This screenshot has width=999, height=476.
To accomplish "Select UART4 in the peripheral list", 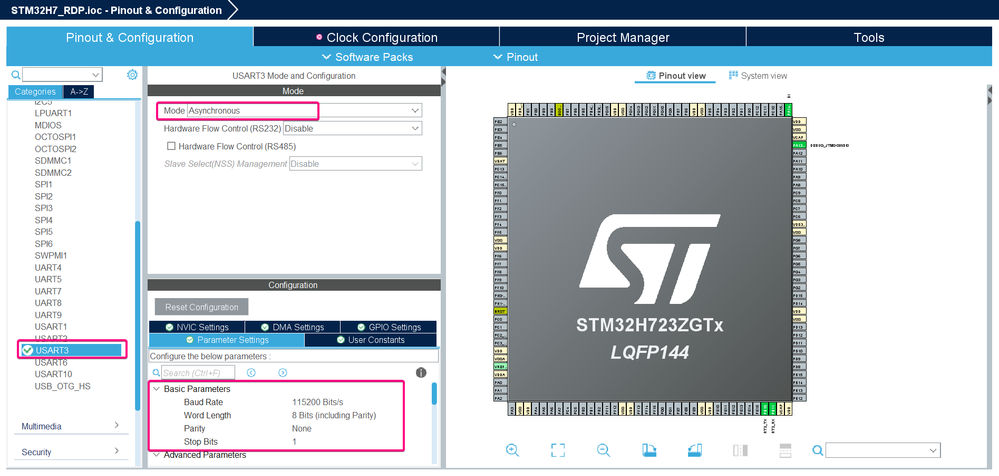I will pos(48,267).
